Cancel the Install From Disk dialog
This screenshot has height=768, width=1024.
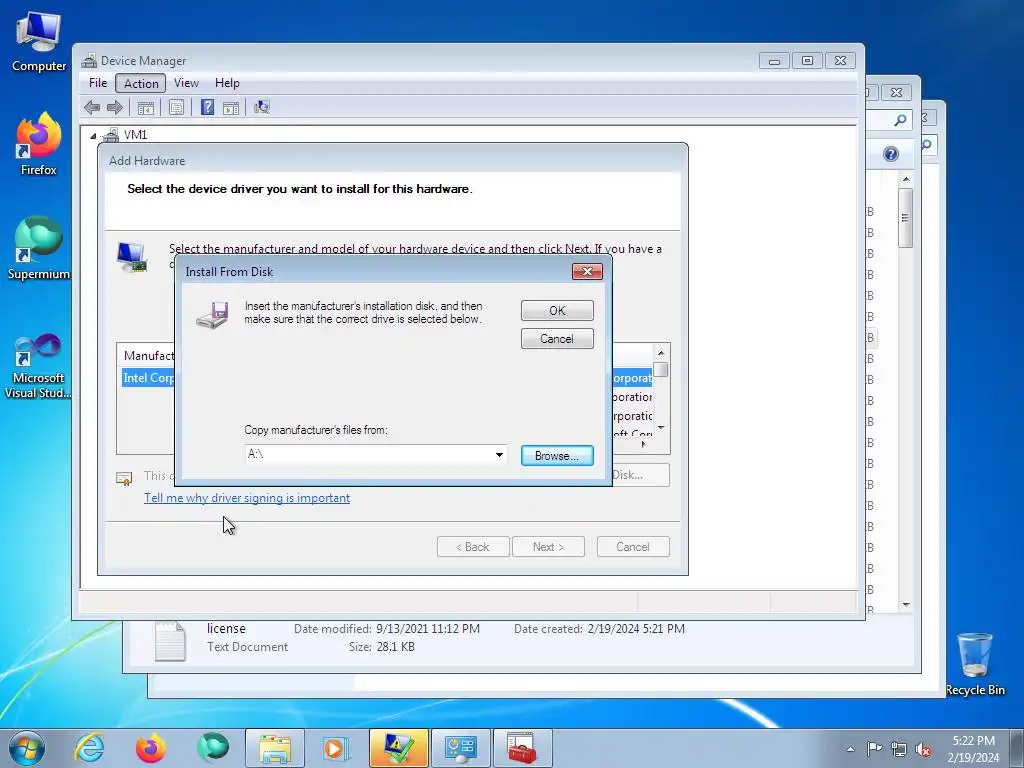[x=557, y=339]
